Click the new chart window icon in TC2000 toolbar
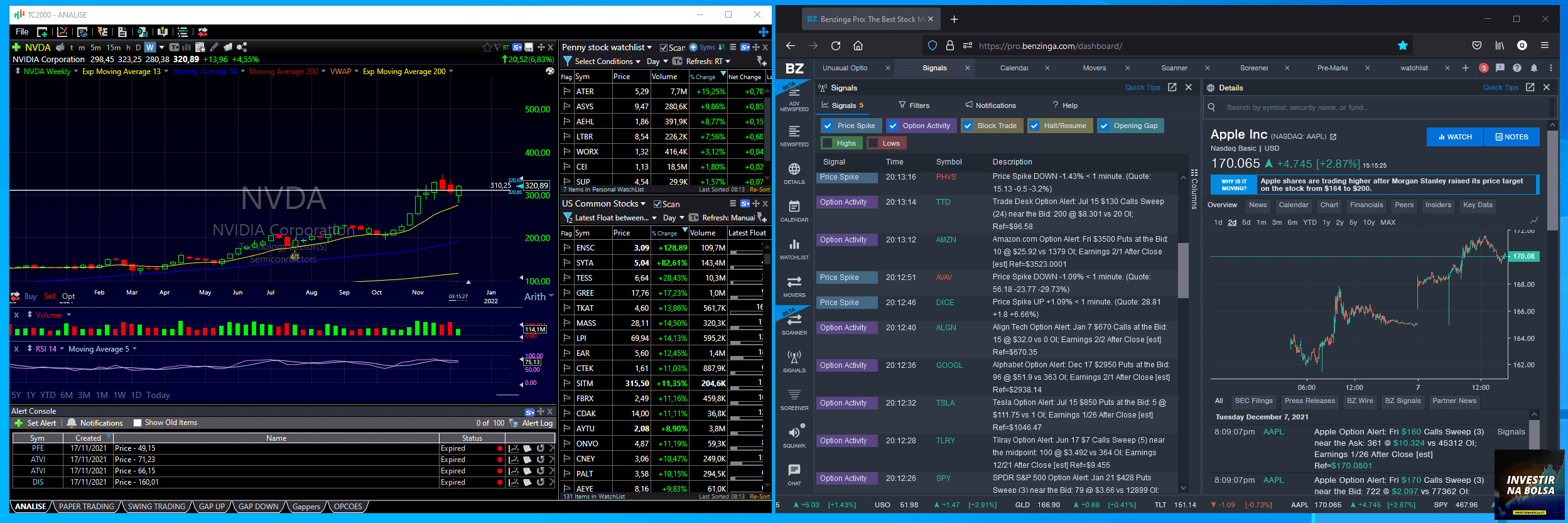The width and height of the screenshot is (1568, 523). (x=42, y=31)
